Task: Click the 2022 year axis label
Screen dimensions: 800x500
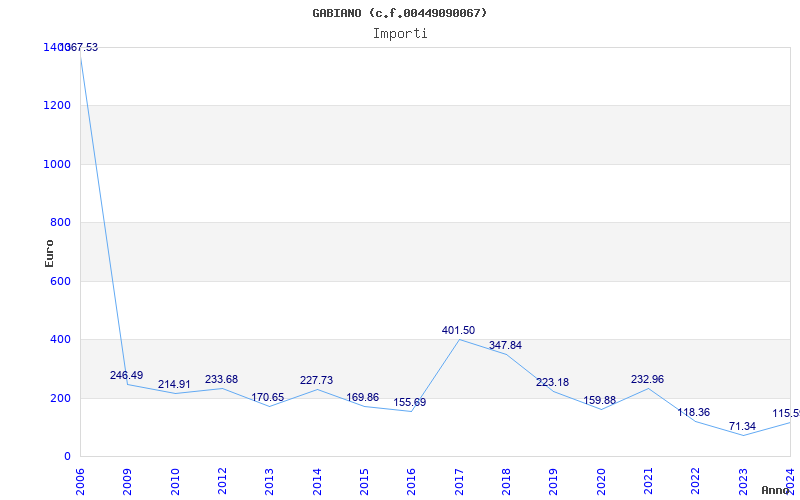Action: [x=695, y=481]
